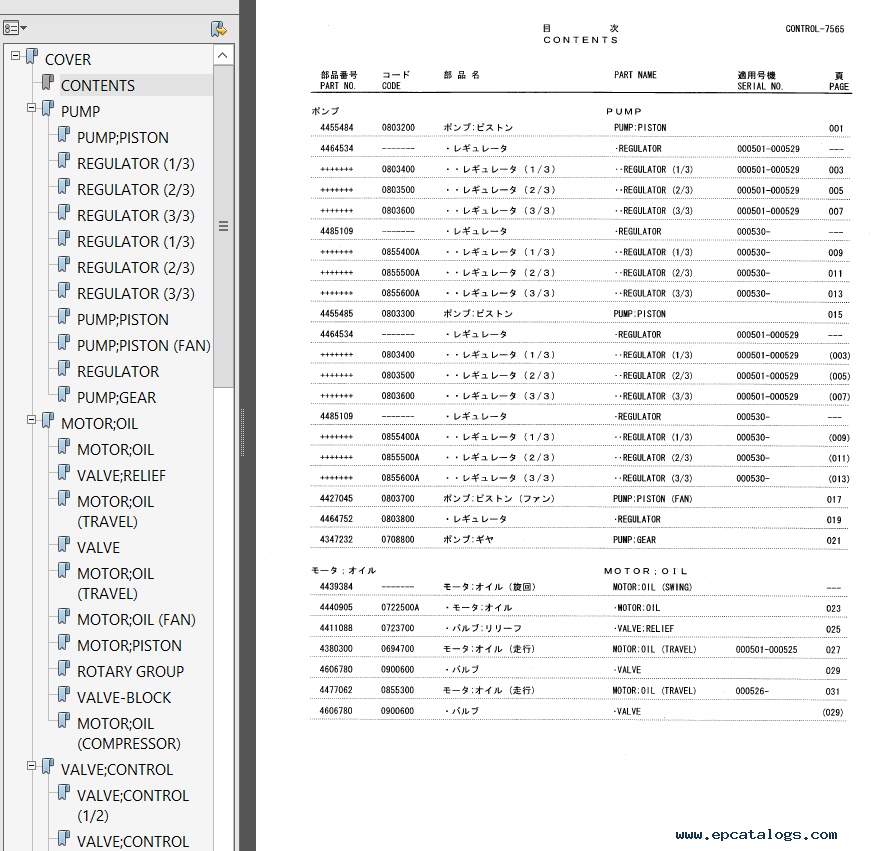Jump to the PUMP;GEAR bookmark
The width and height of the screenshot is (888, 851).
[116, 397]
